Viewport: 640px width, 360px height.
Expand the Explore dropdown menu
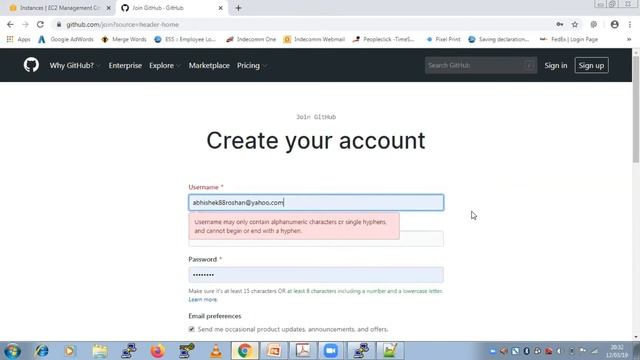pyautogui.click(x=164, y=65)
